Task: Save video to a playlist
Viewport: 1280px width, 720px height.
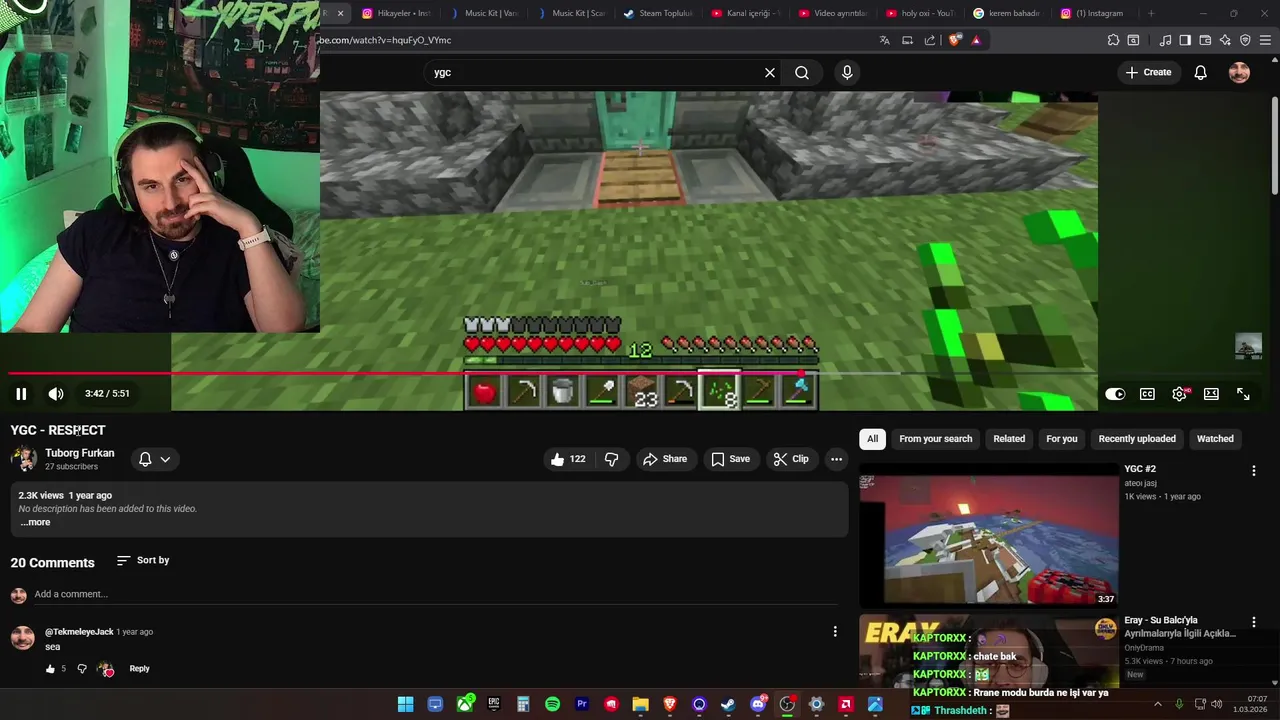Action: pyautogui.click(x=730, y=459)
